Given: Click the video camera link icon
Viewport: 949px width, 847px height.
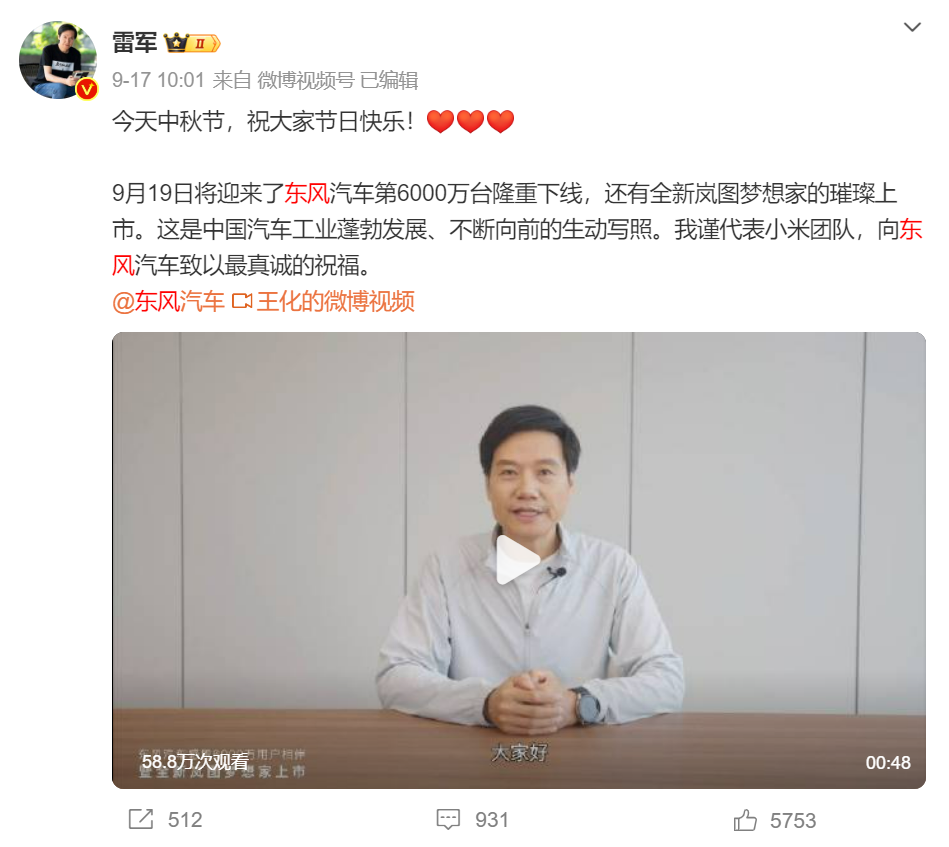Looking at the screenshot, I should [242, 301].
